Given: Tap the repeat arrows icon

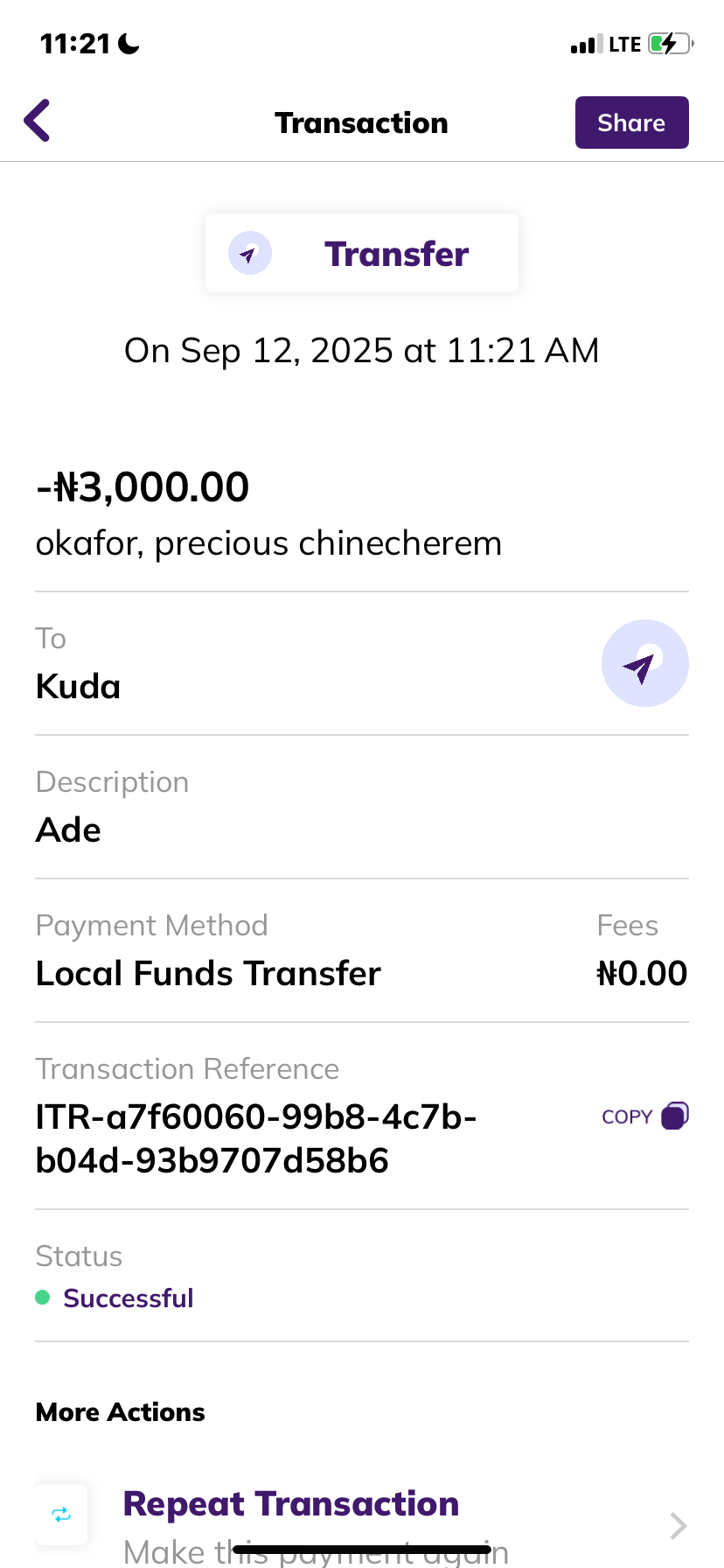Looking at the screenshot, I should 61,1515.
